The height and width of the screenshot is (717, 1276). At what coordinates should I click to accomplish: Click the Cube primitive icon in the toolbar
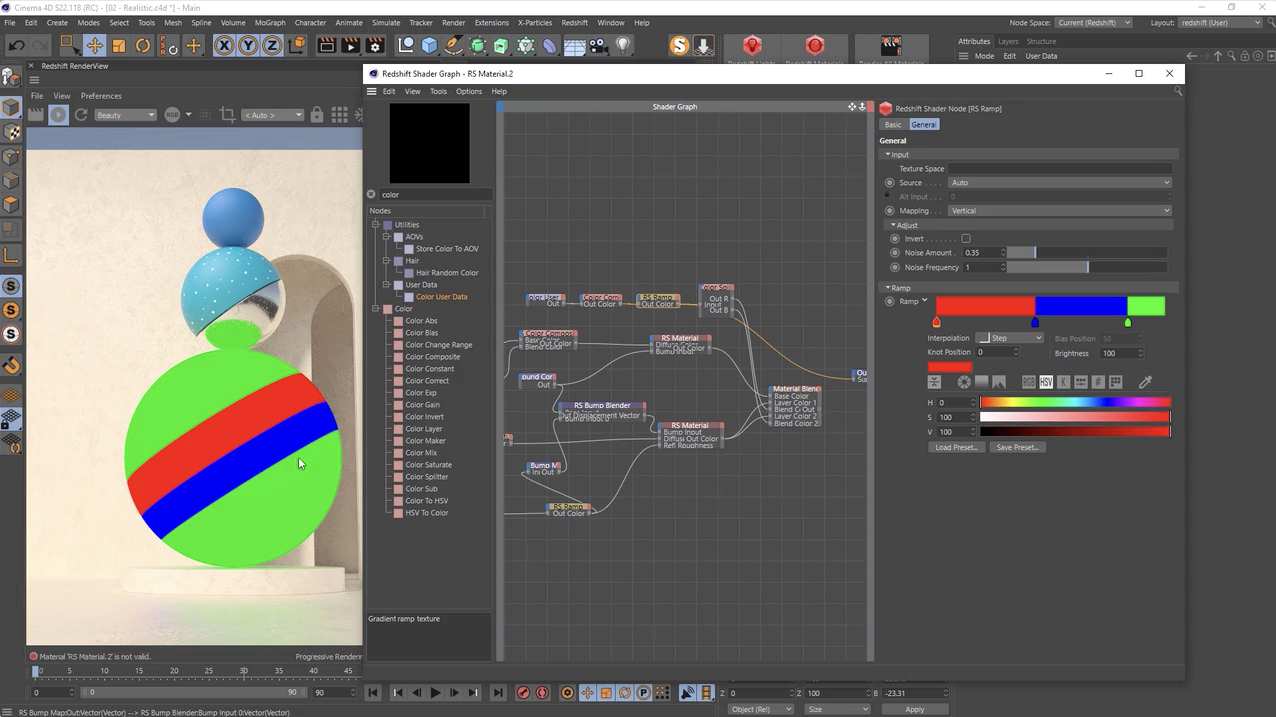click(x=430, y=45)
